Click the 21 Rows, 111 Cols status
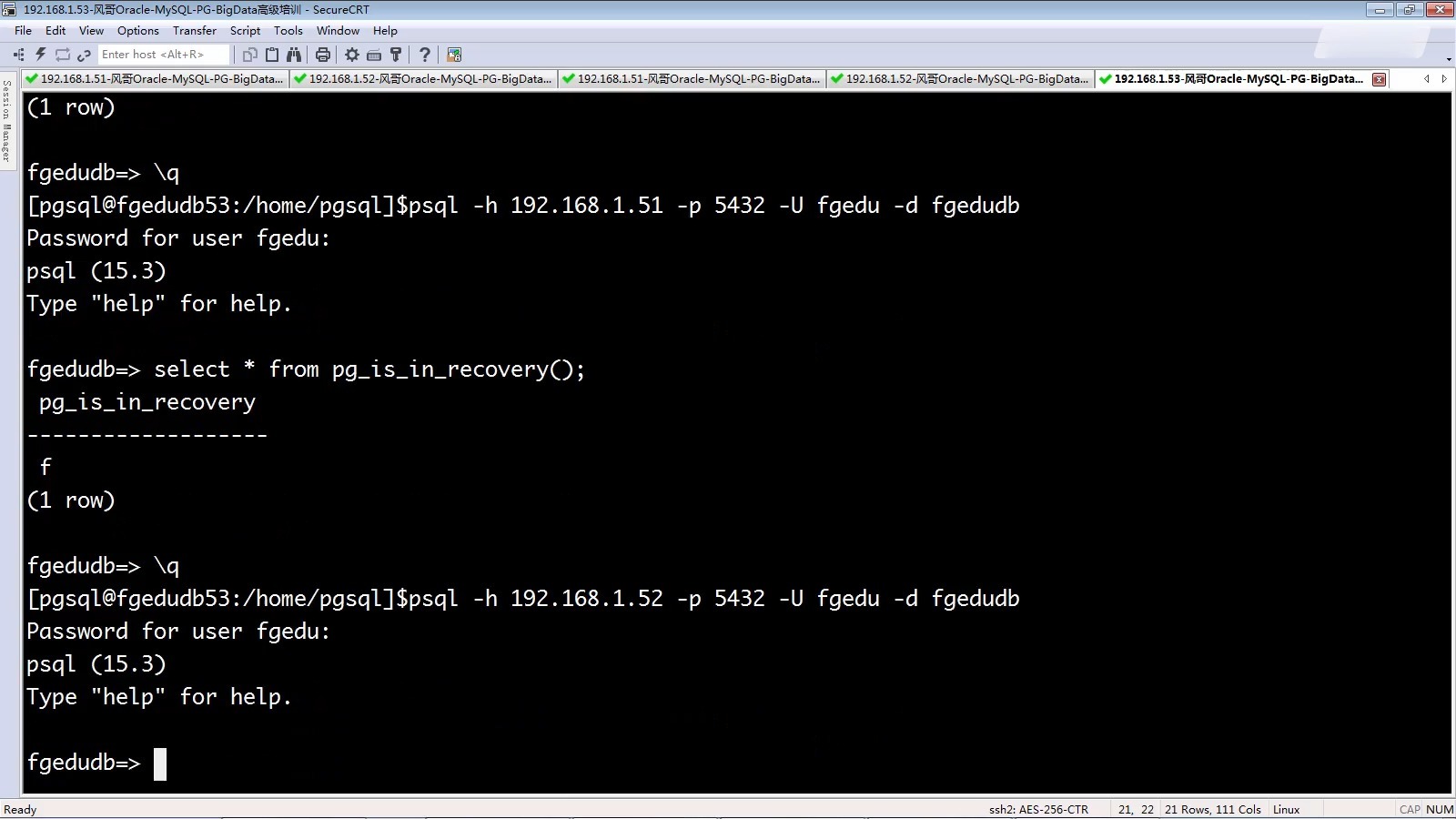1456x819 pixels. click(1212, 809)
